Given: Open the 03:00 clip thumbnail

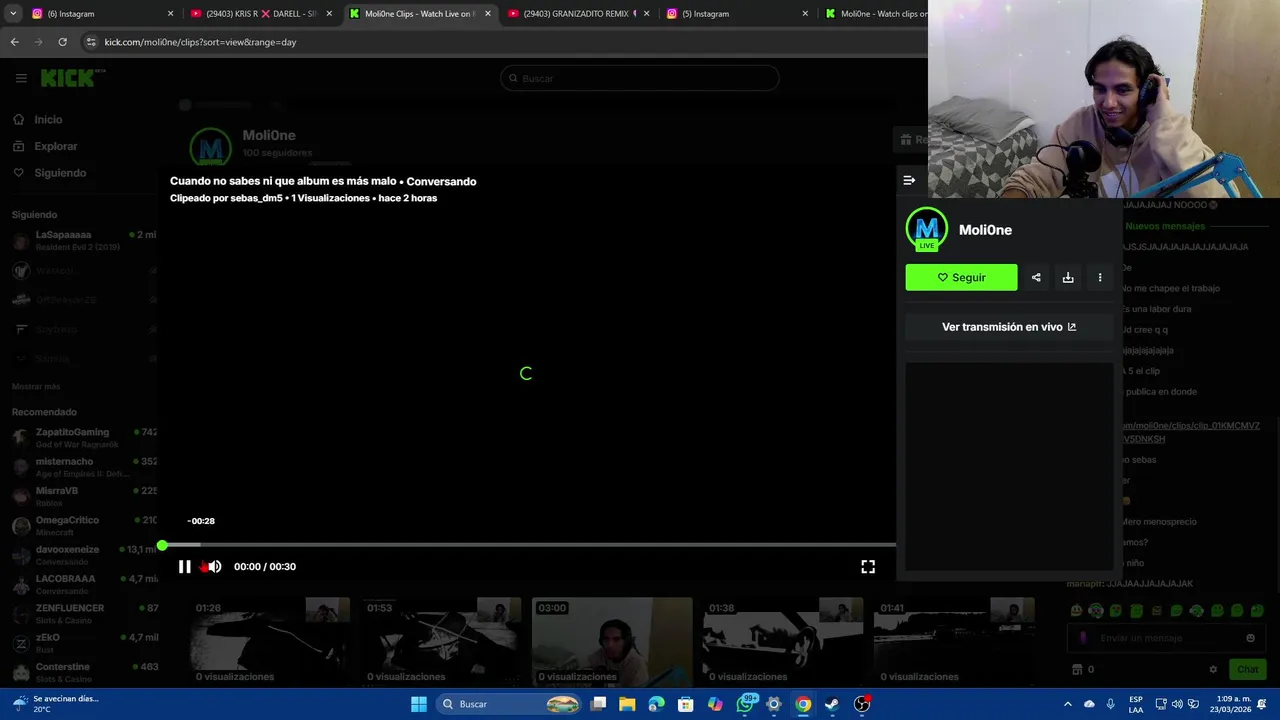Looking at the screenshot, I should (612, 641).
